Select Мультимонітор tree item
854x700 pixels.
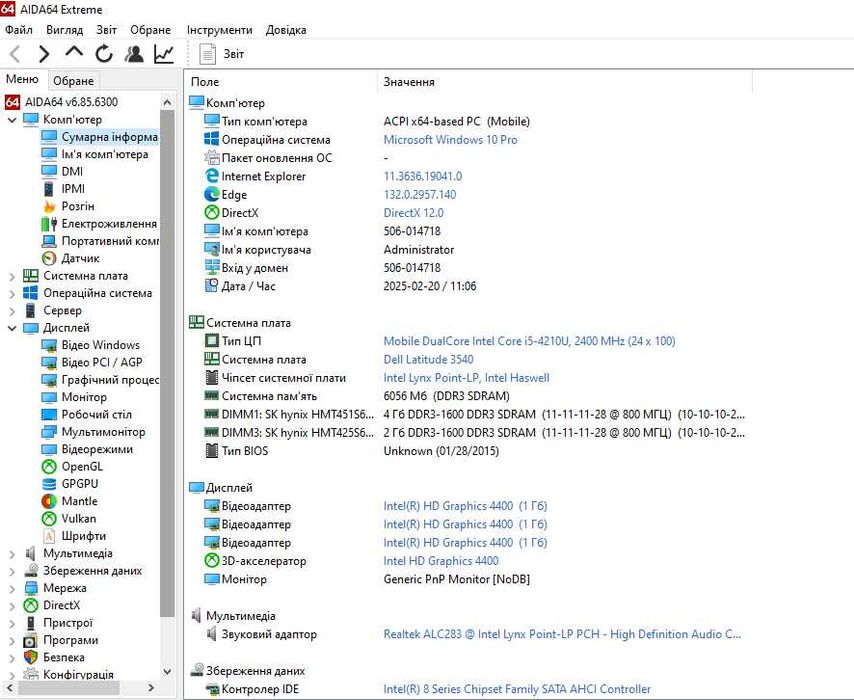tap(103, 432)
